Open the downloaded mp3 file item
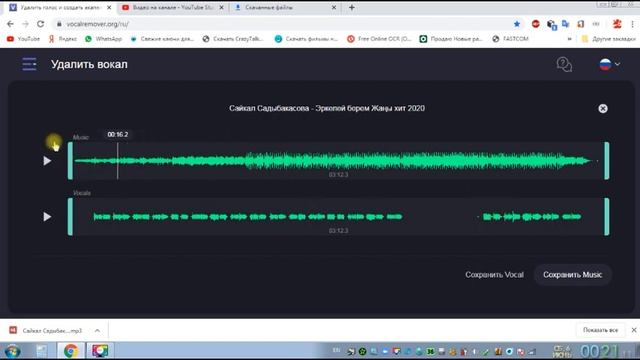Image resolution: width=640 pixels, height=360 pixels. pos(46,330)
